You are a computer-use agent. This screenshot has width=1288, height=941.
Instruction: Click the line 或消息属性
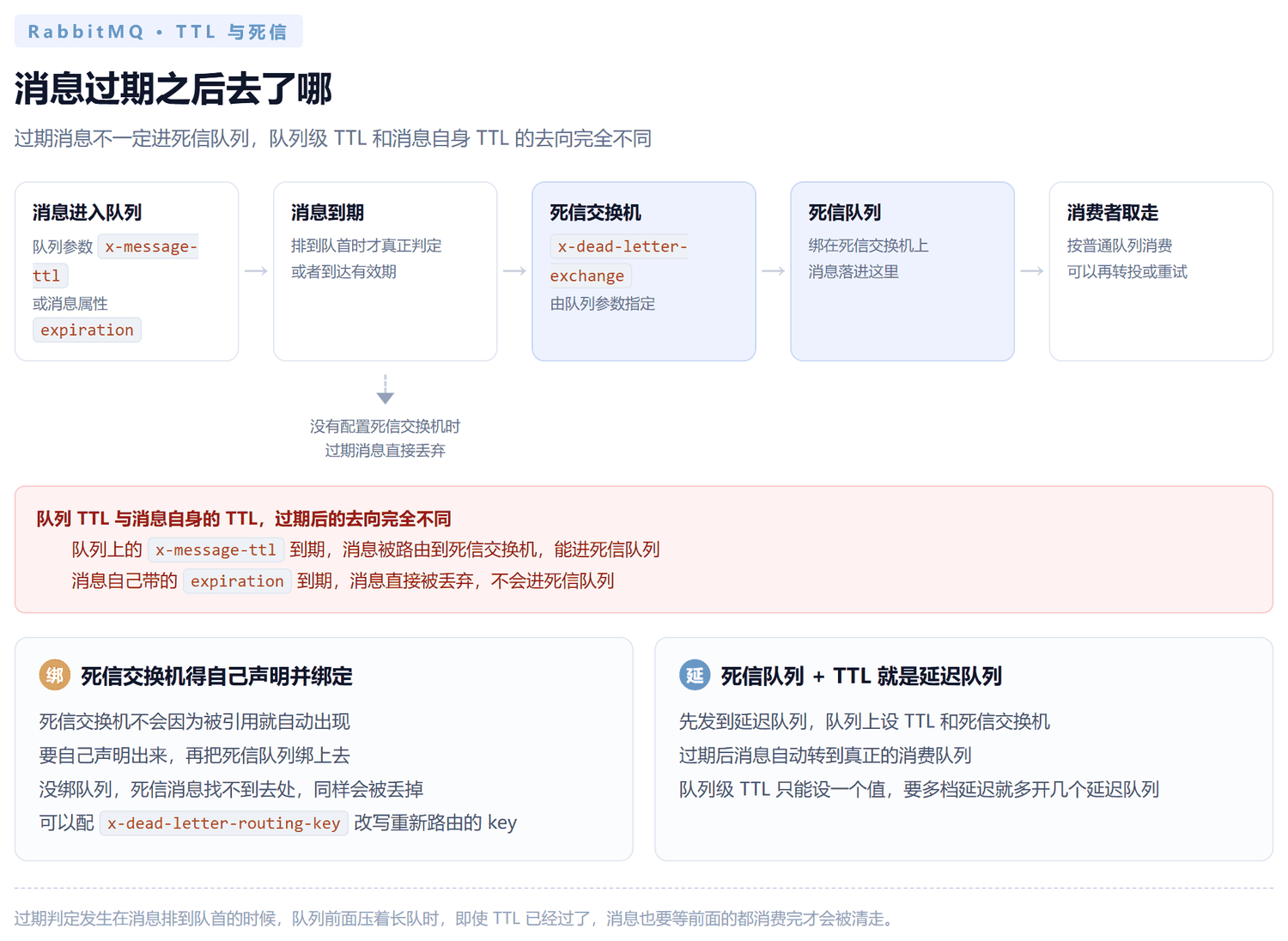click(x=70, y=303)
